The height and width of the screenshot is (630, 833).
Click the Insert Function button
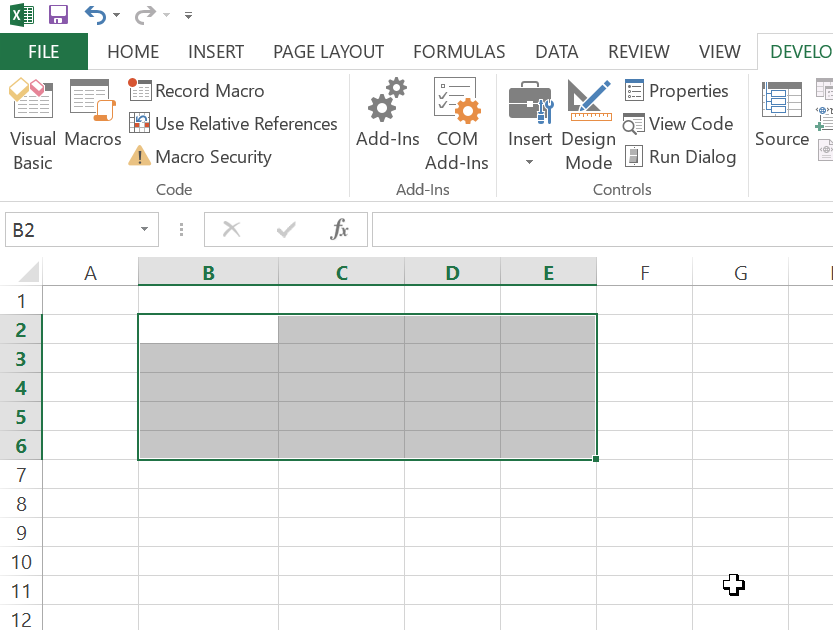[341, 229]
